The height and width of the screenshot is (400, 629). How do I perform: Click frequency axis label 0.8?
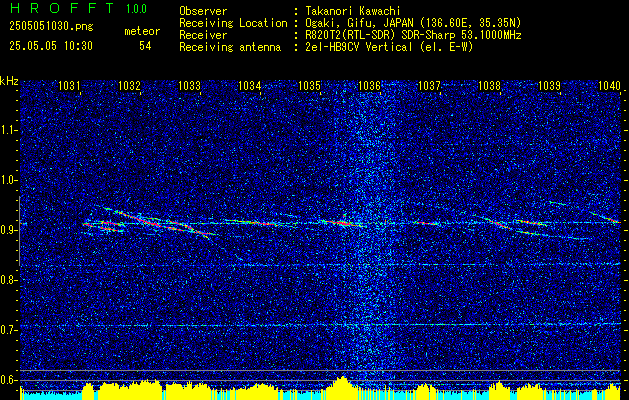coord(8,280)
